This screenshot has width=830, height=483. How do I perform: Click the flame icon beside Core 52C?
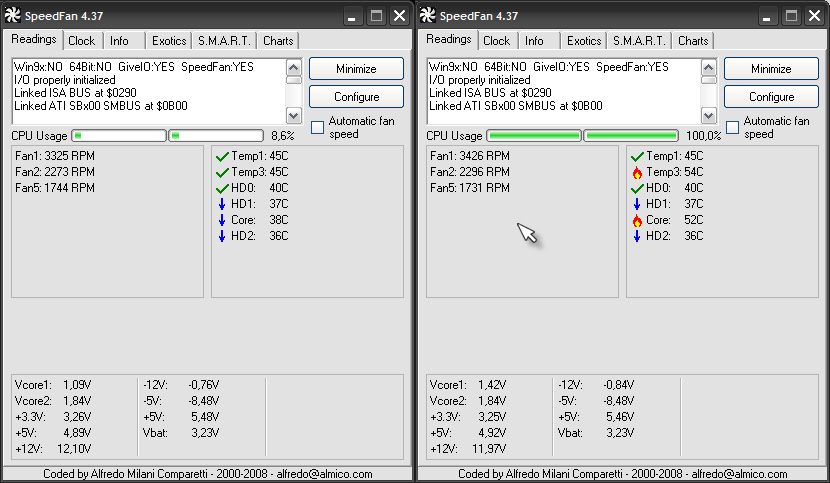coord(637,220)
